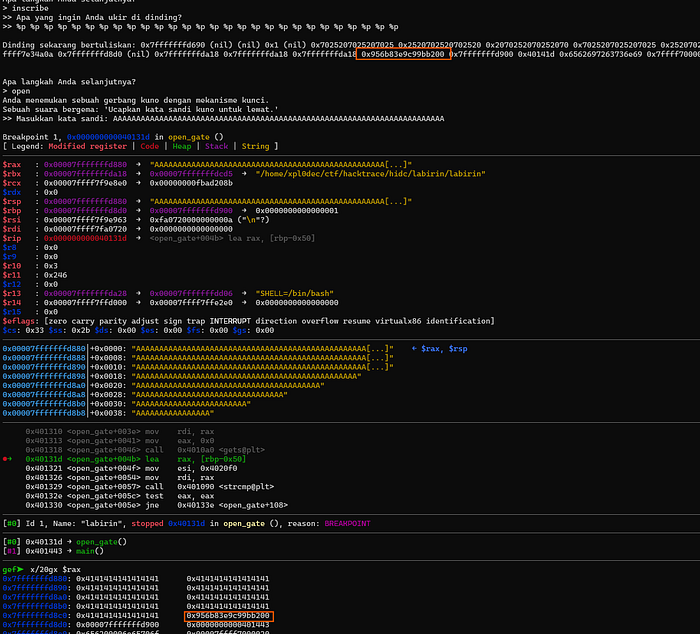Click the 'Code' legend label
Screen dimensions: 700x634
click(x=150, y=146)
